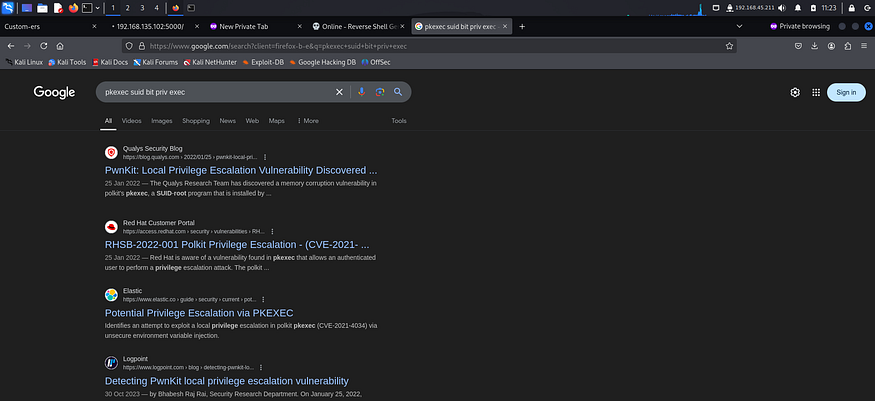Screen dimensions: 875x401
Task: Expand the terminal launcher dropdown arrow
Action: click(98, 8)
